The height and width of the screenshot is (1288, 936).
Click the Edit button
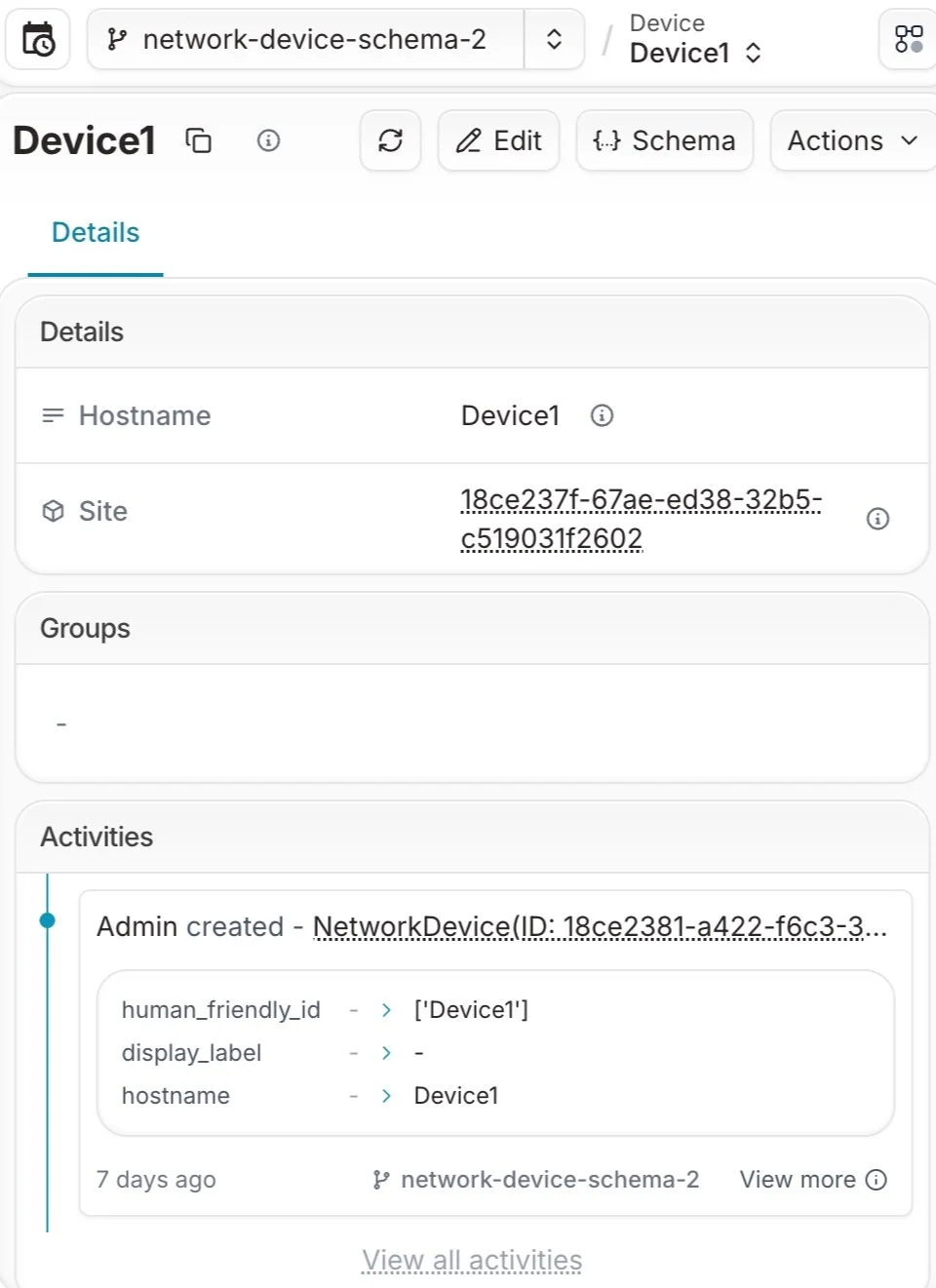pyautogui.click(x=498, y=140)
